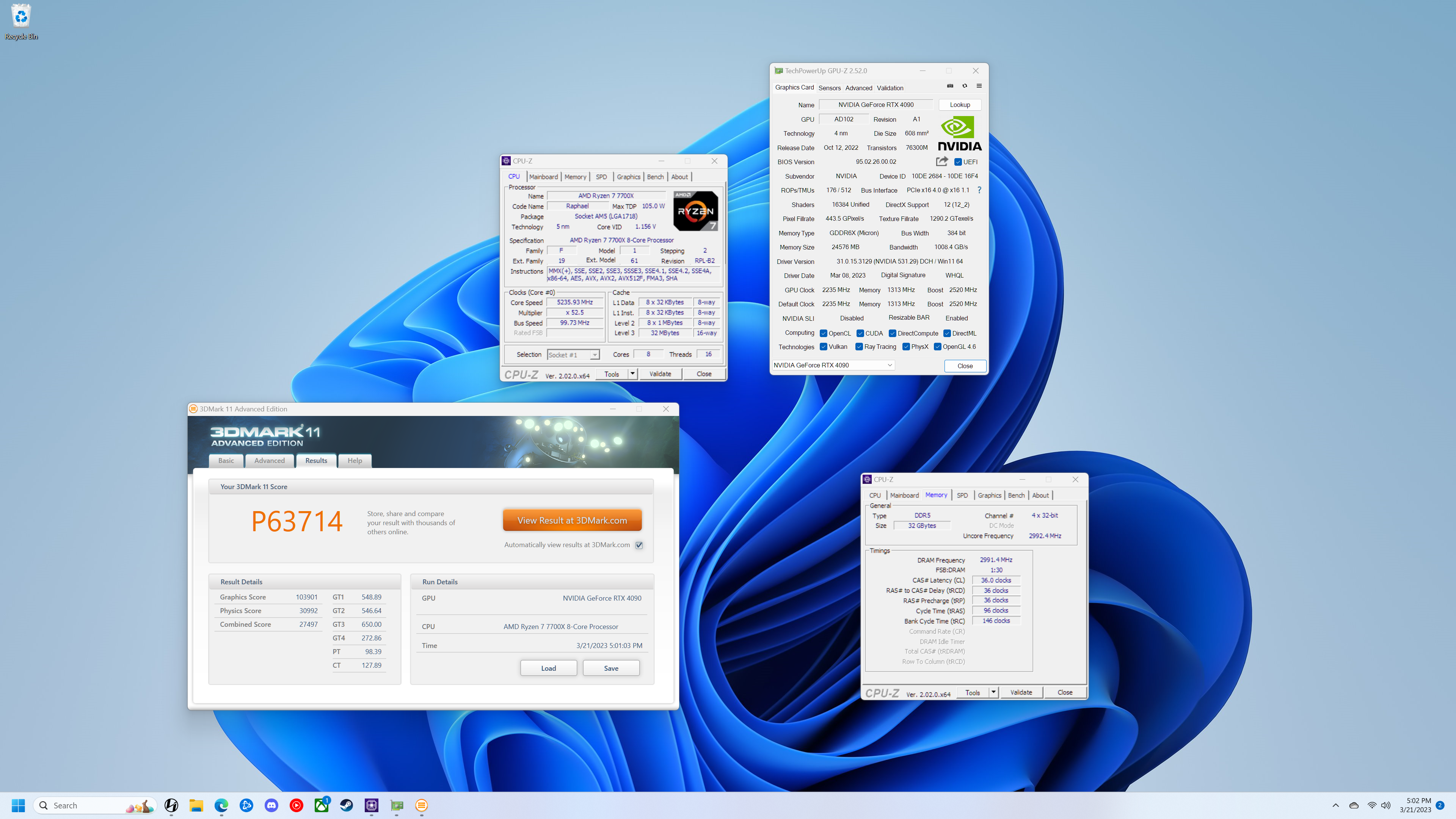Open the Recycle Bin desktop icon
The image size is (1456, 819).
[22, 22]
